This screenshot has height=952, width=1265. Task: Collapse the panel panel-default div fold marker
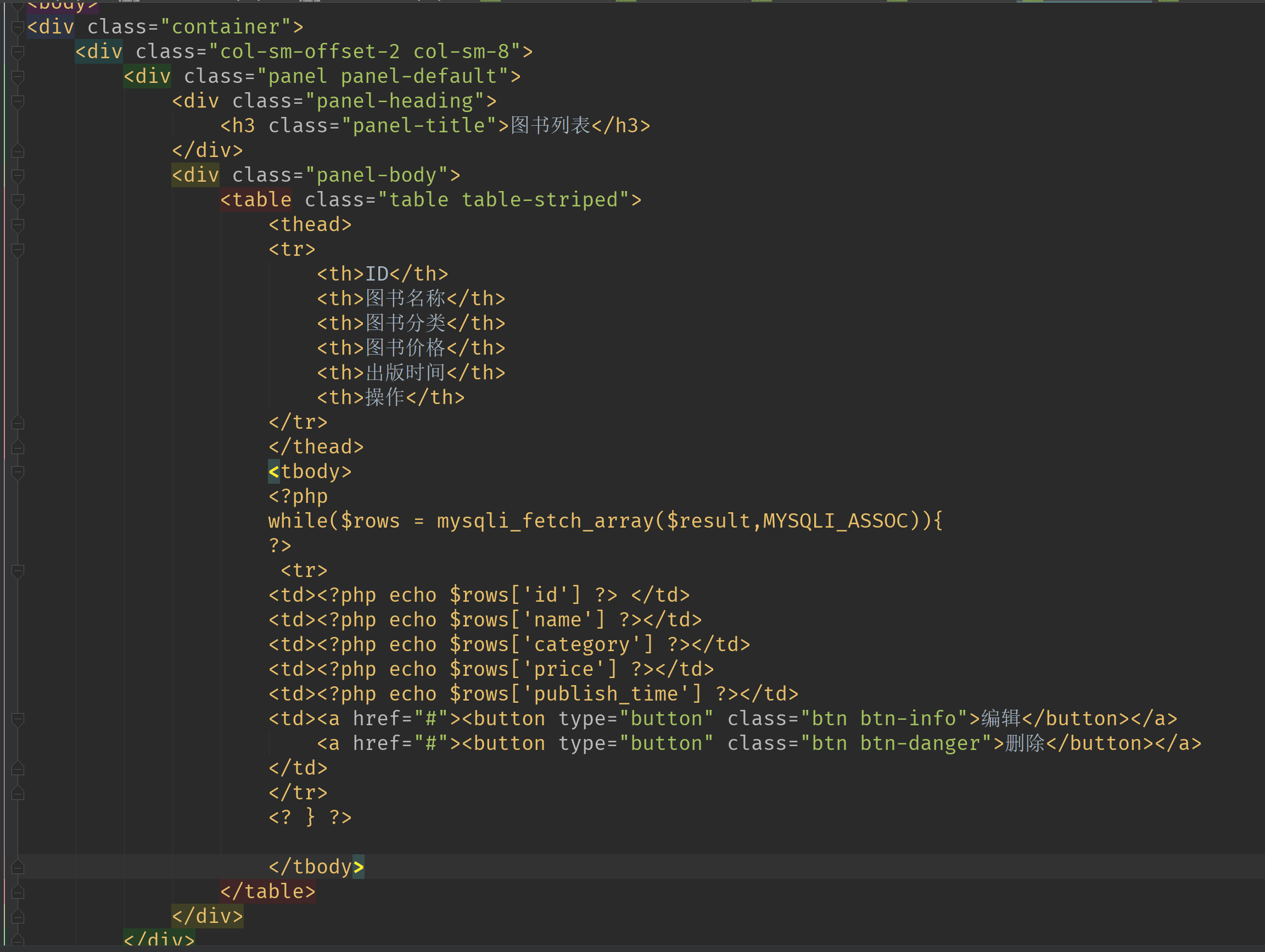click(18, 77)
